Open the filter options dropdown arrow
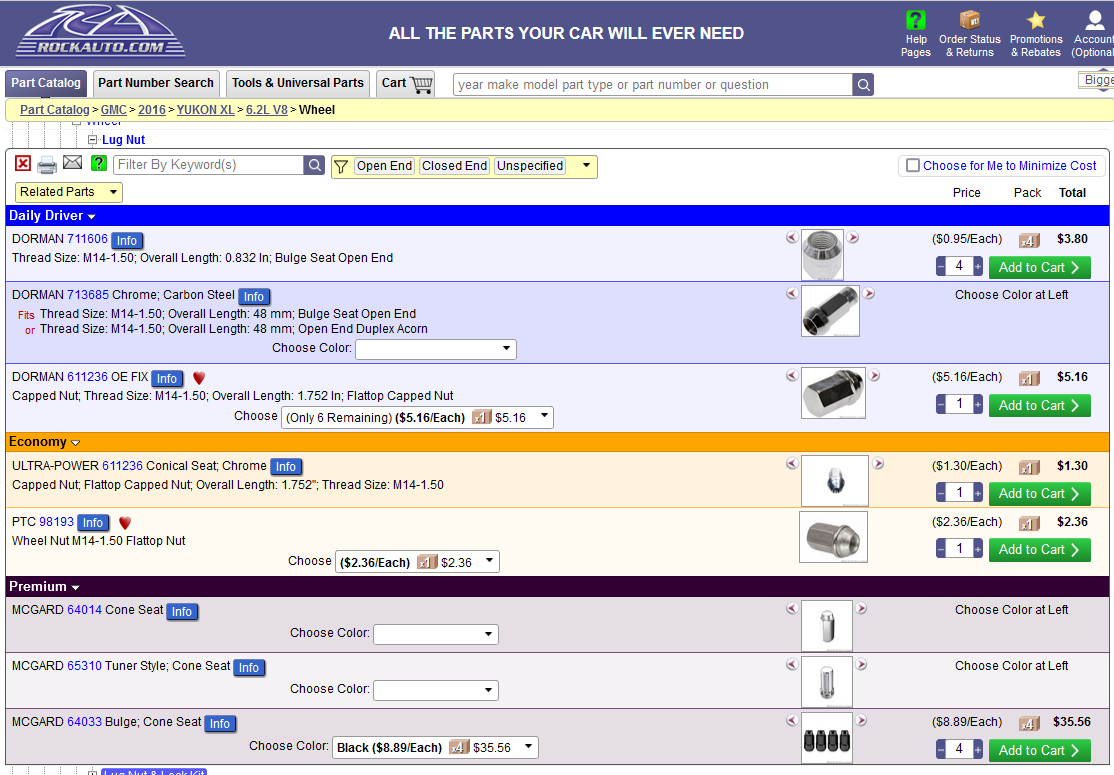The height and width of the screenshot is (775, 1114). (586, 166)
